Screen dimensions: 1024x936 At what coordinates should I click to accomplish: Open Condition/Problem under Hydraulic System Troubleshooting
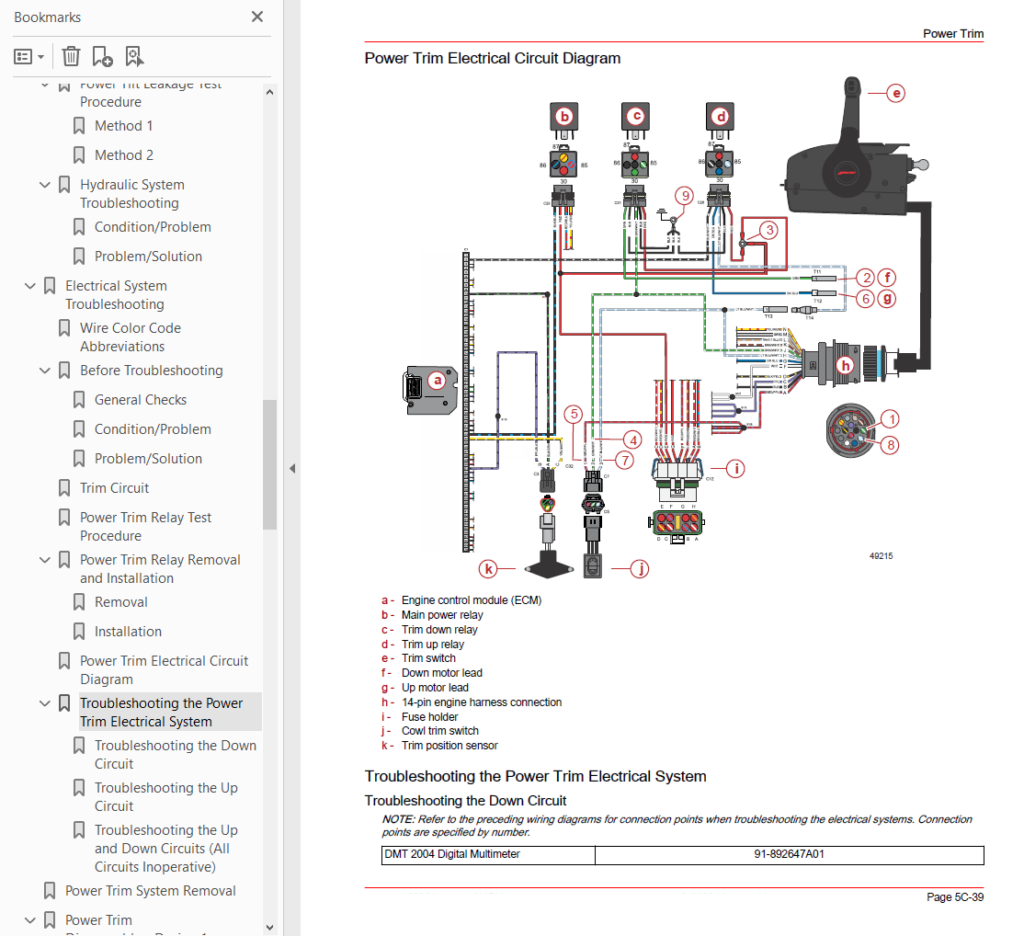point(153,227)
